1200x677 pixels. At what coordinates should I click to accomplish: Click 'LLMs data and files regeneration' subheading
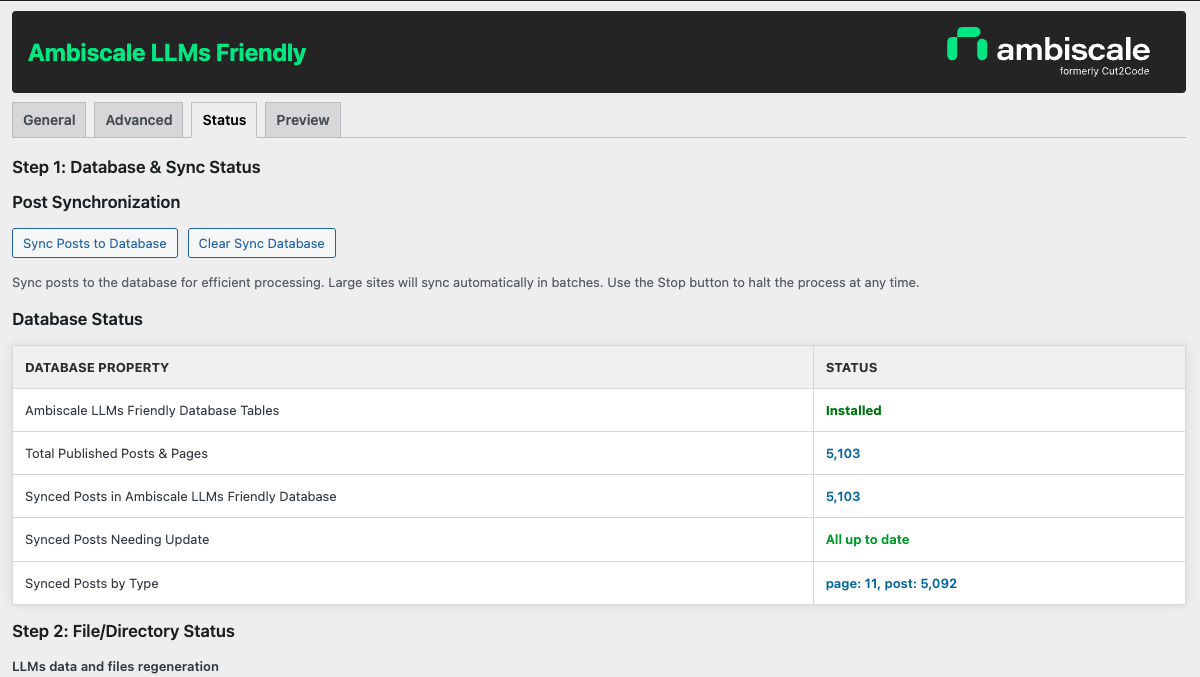click(115, 666)
